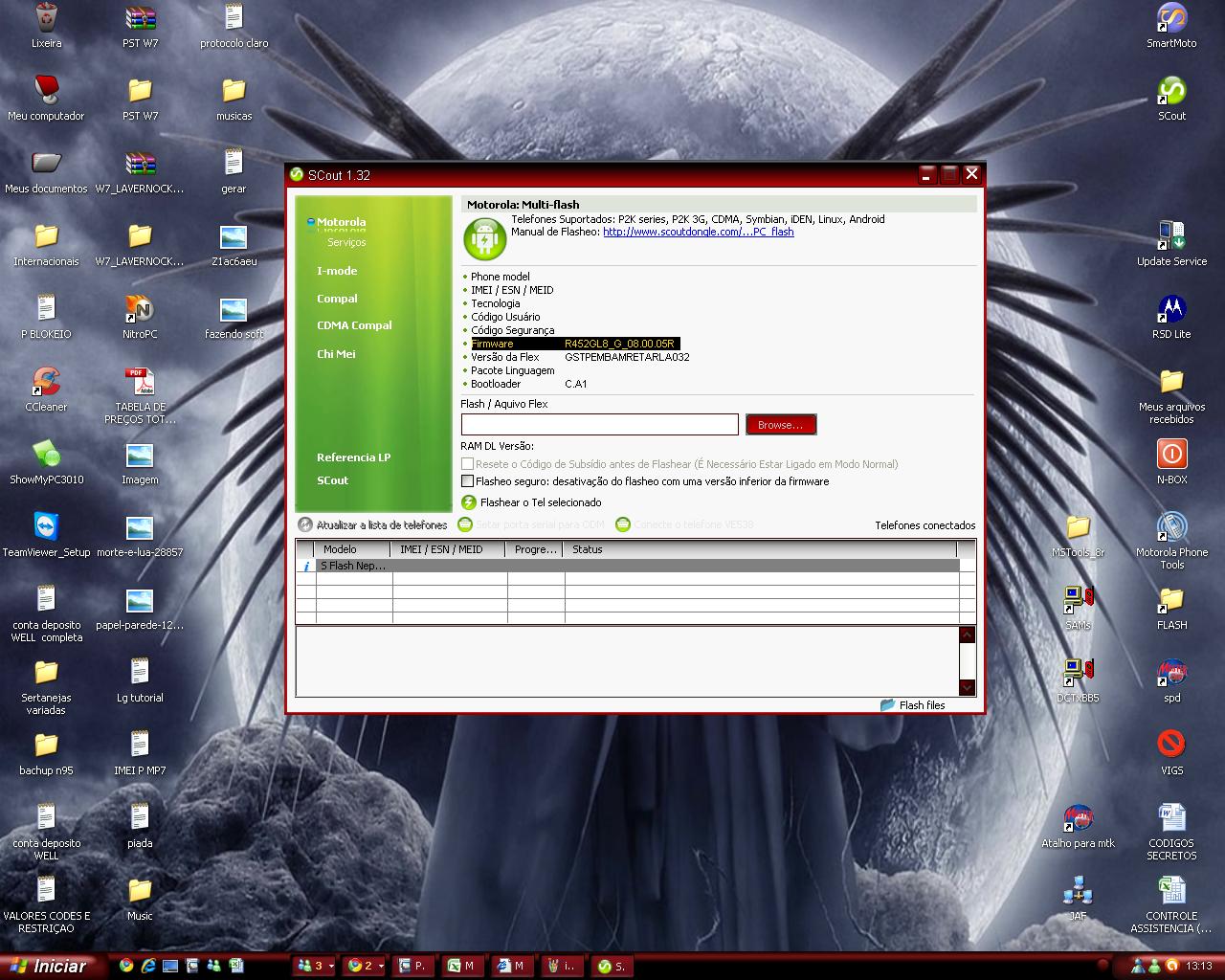Select Compal in the sidebar
The height and width of the screenshot is (980, 1225).
click(337, 299)
